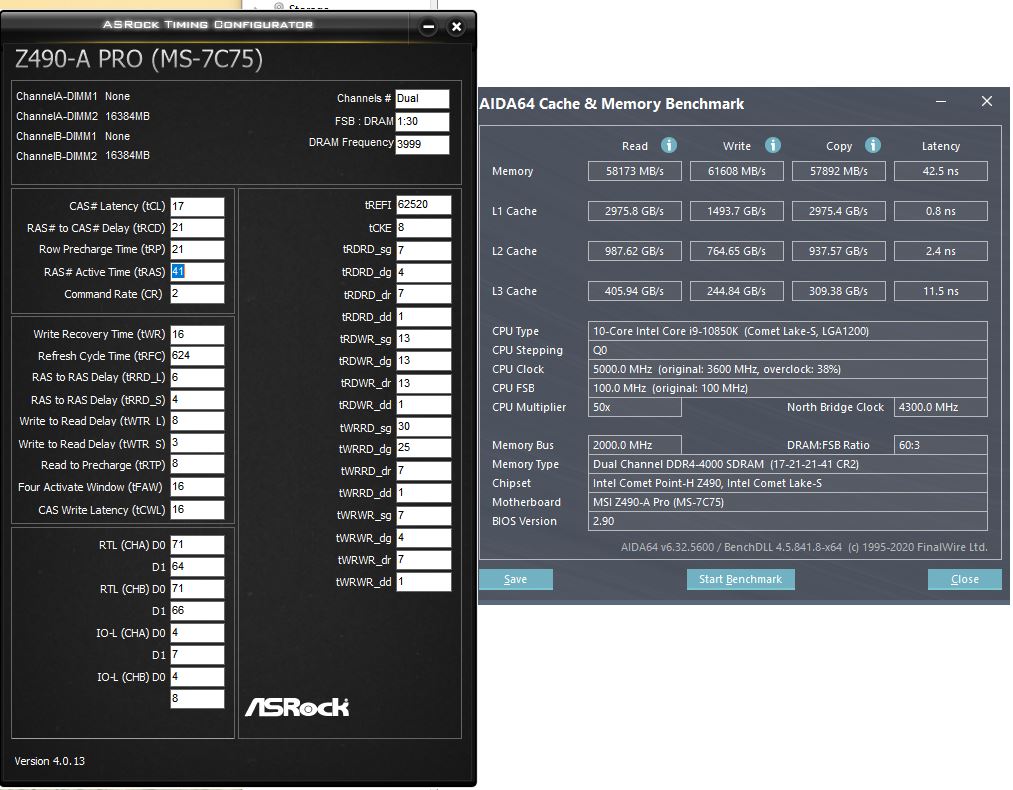
Task: Minimize the ASRock Timing Configurator window
Action: pyautogui.click(x=428, y=27)
